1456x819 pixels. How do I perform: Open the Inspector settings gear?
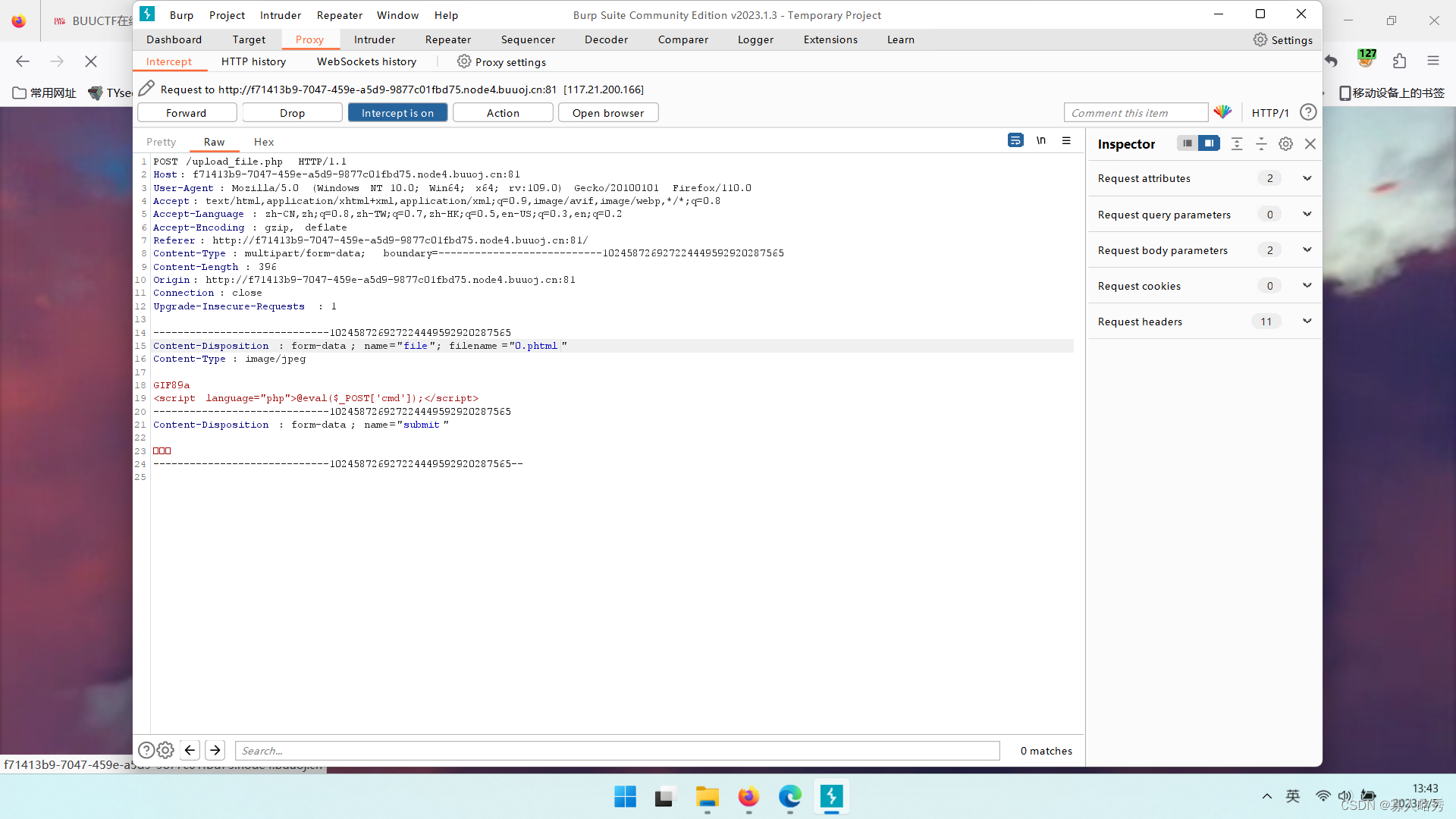[1285, 144]
